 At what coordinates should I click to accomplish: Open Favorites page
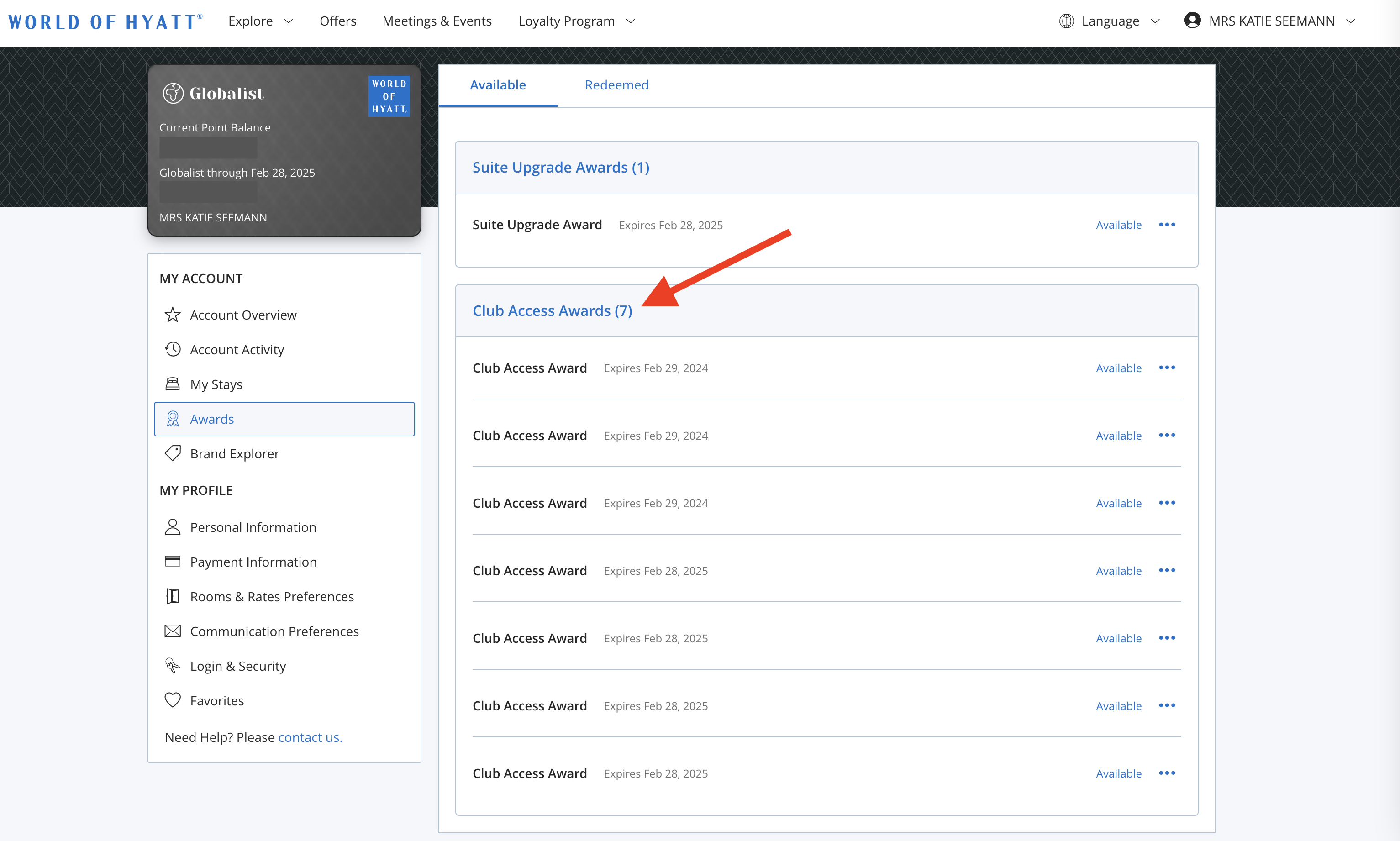[x=217, y=700]
